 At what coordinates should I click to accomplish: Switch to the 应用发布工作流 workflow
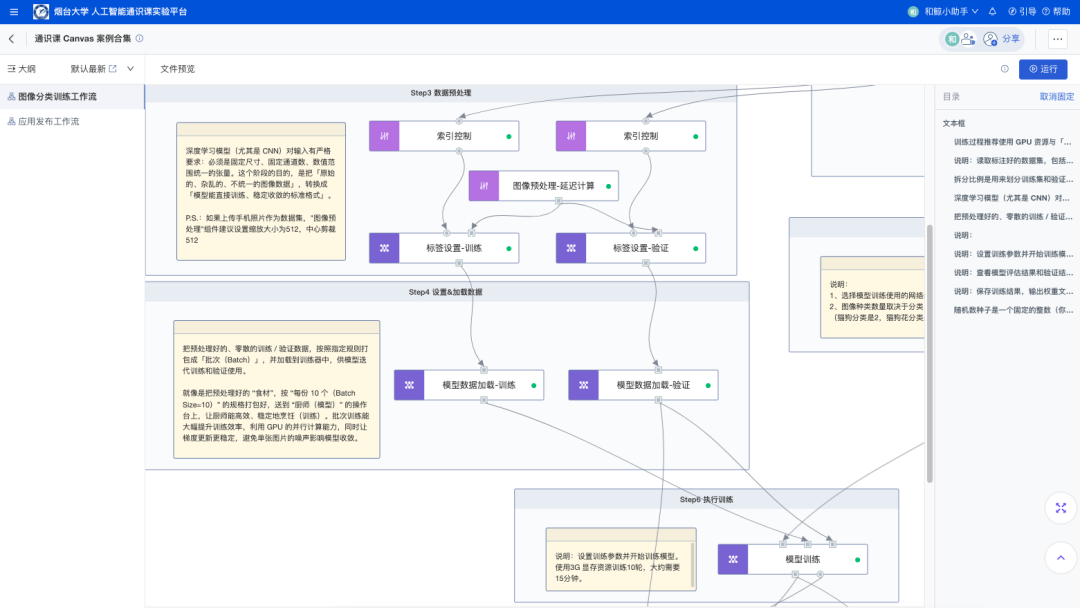click(48, 121)
